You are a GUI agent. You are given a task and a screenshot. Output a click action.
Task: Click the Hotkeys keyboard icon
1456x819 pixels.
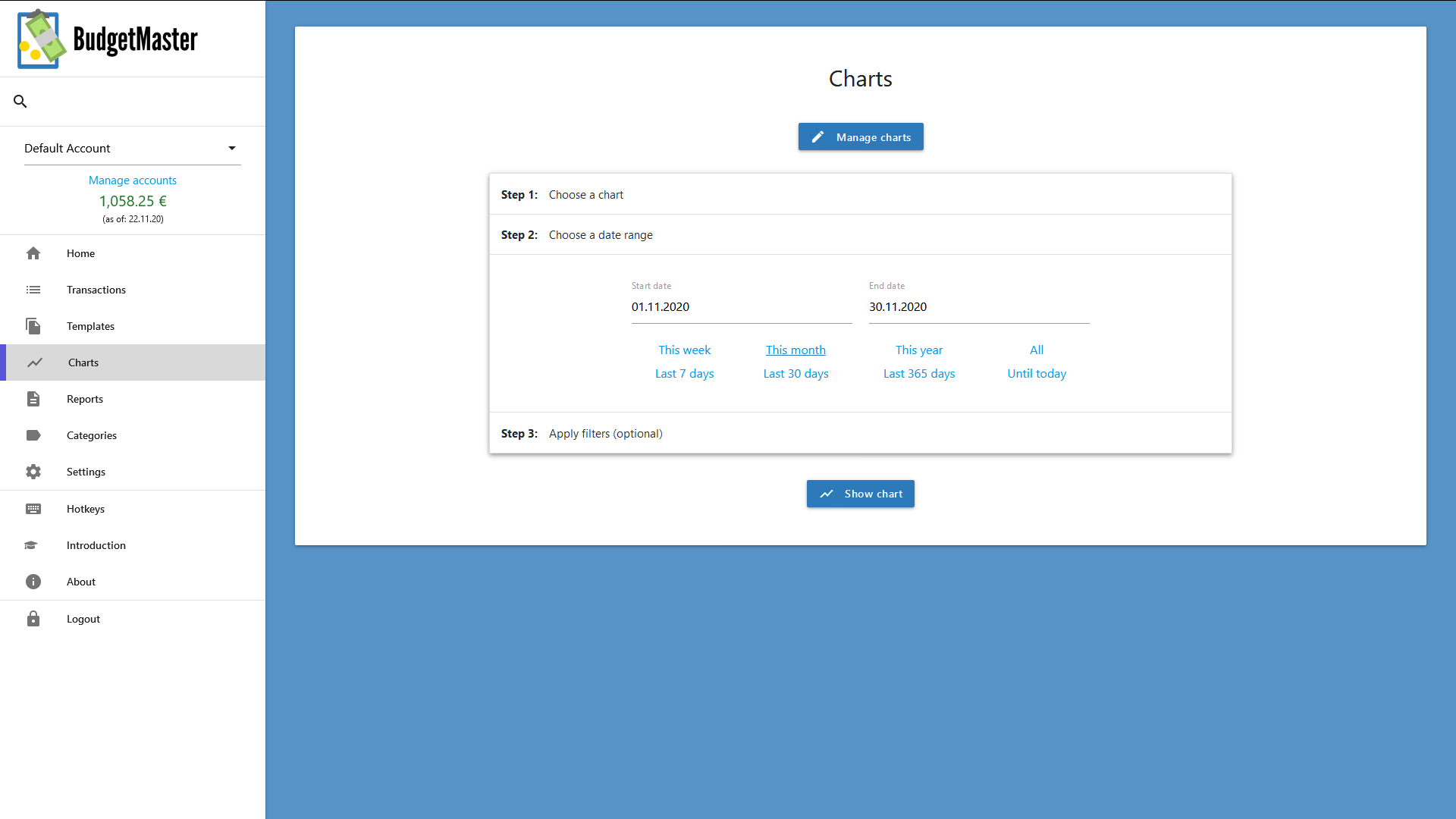(x=33, y=509)
